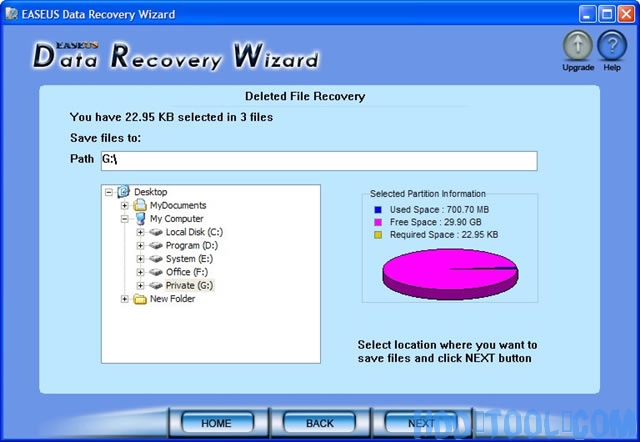Expand the Office (F:) node

coord(140,272)
